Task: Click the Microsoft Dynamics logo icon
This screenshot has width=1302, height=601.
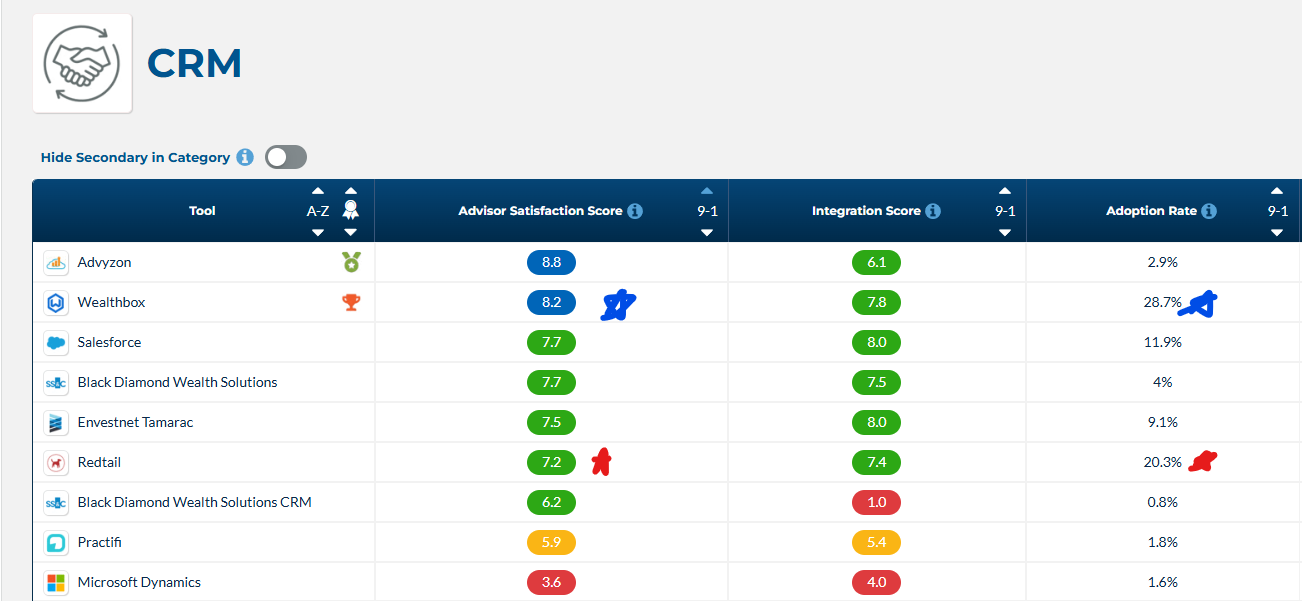Action: click(x=56, y=582)
